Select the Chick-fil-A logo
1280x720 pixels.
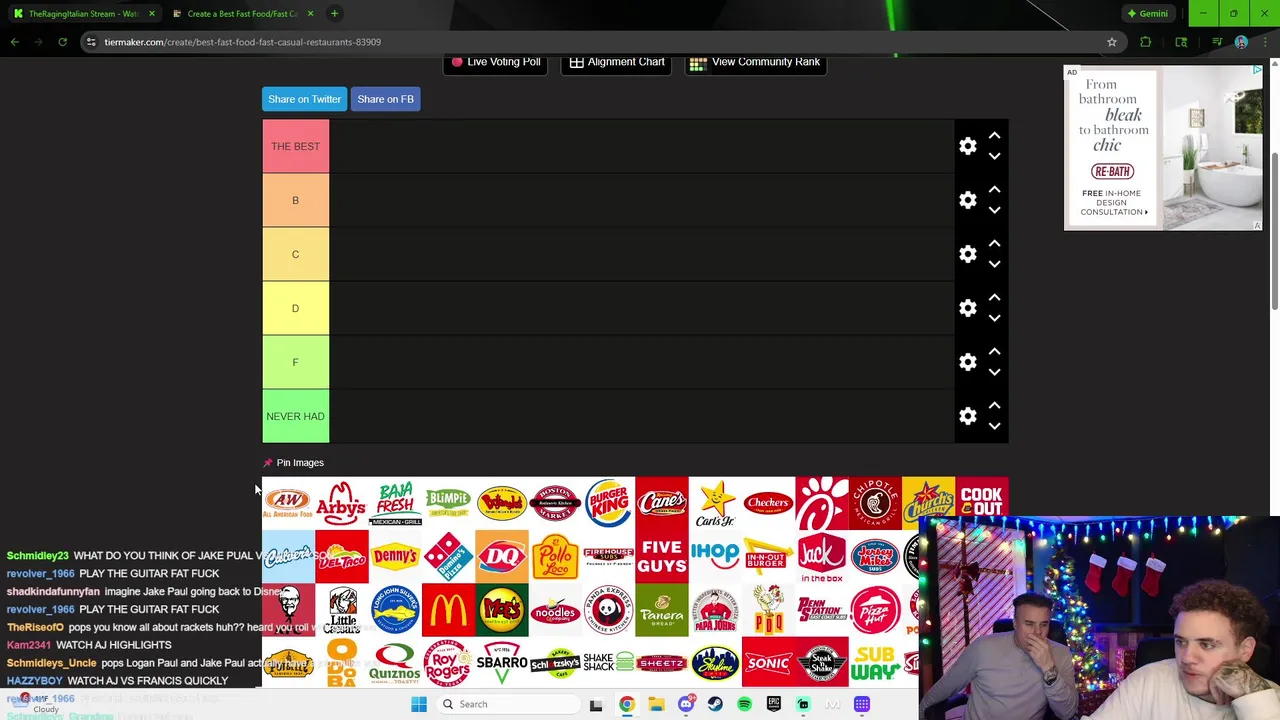click(x=822, y=503)
